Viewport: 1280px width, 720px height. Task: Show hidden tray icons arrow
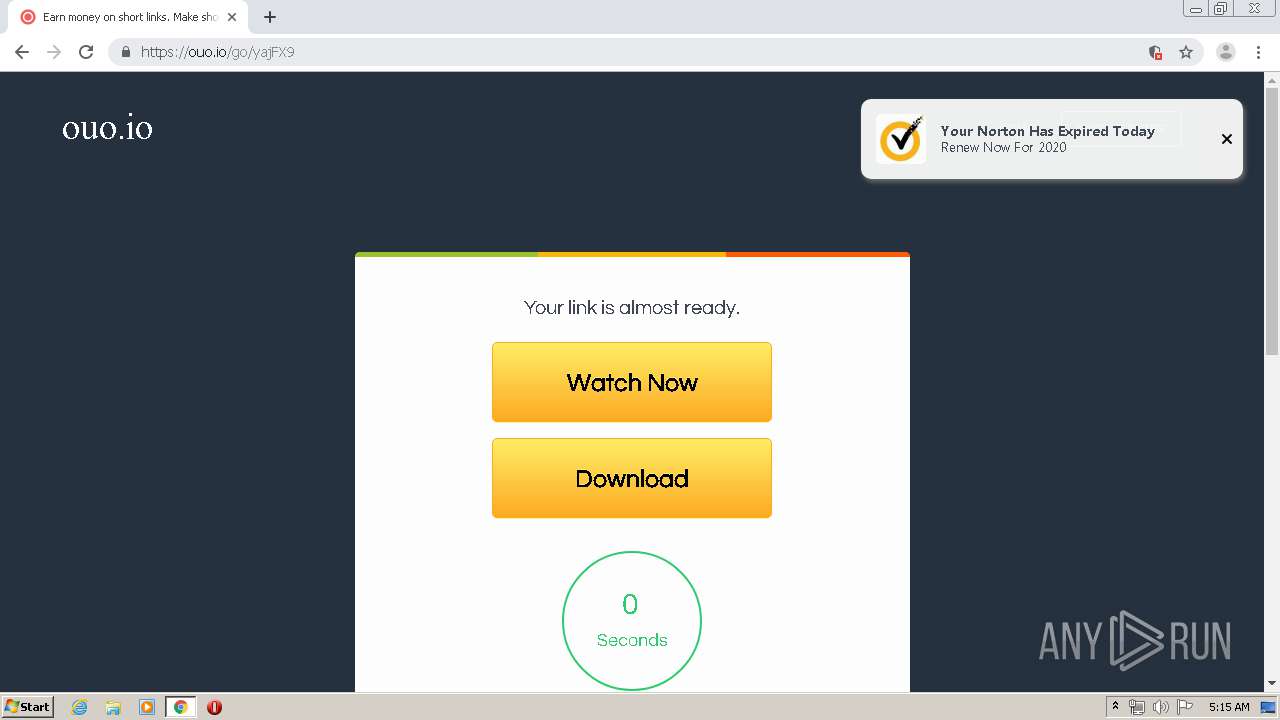[x=1115, y=707]
